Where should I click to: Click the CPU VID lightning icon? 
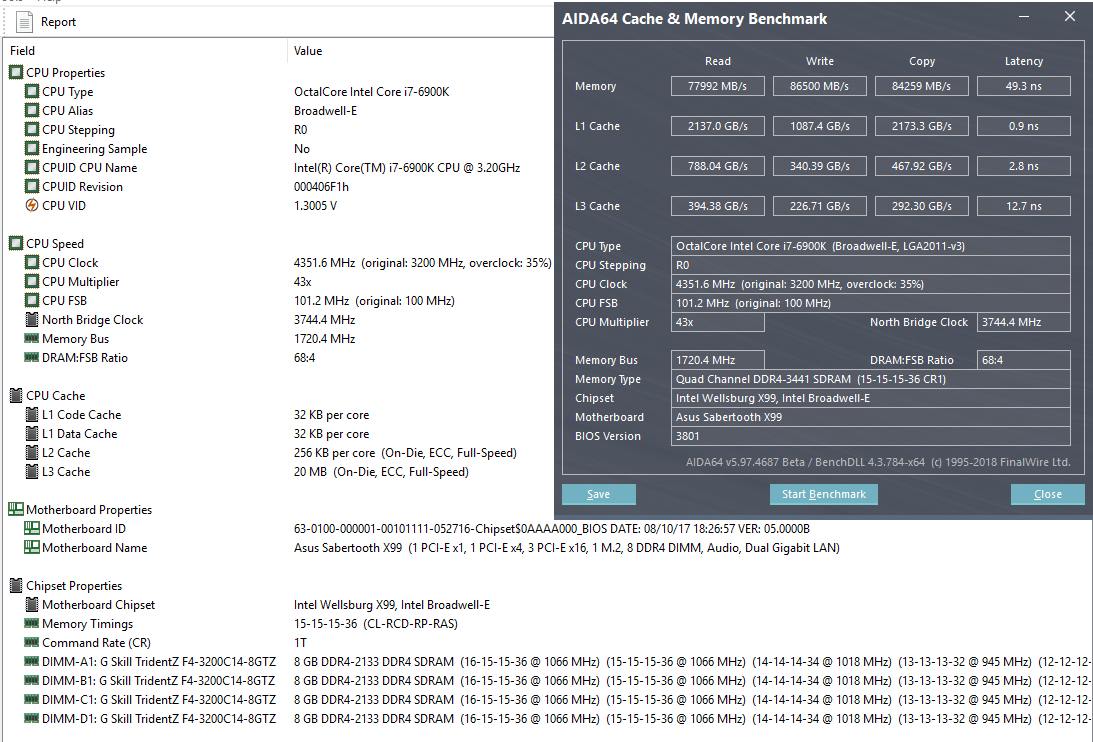32,206
